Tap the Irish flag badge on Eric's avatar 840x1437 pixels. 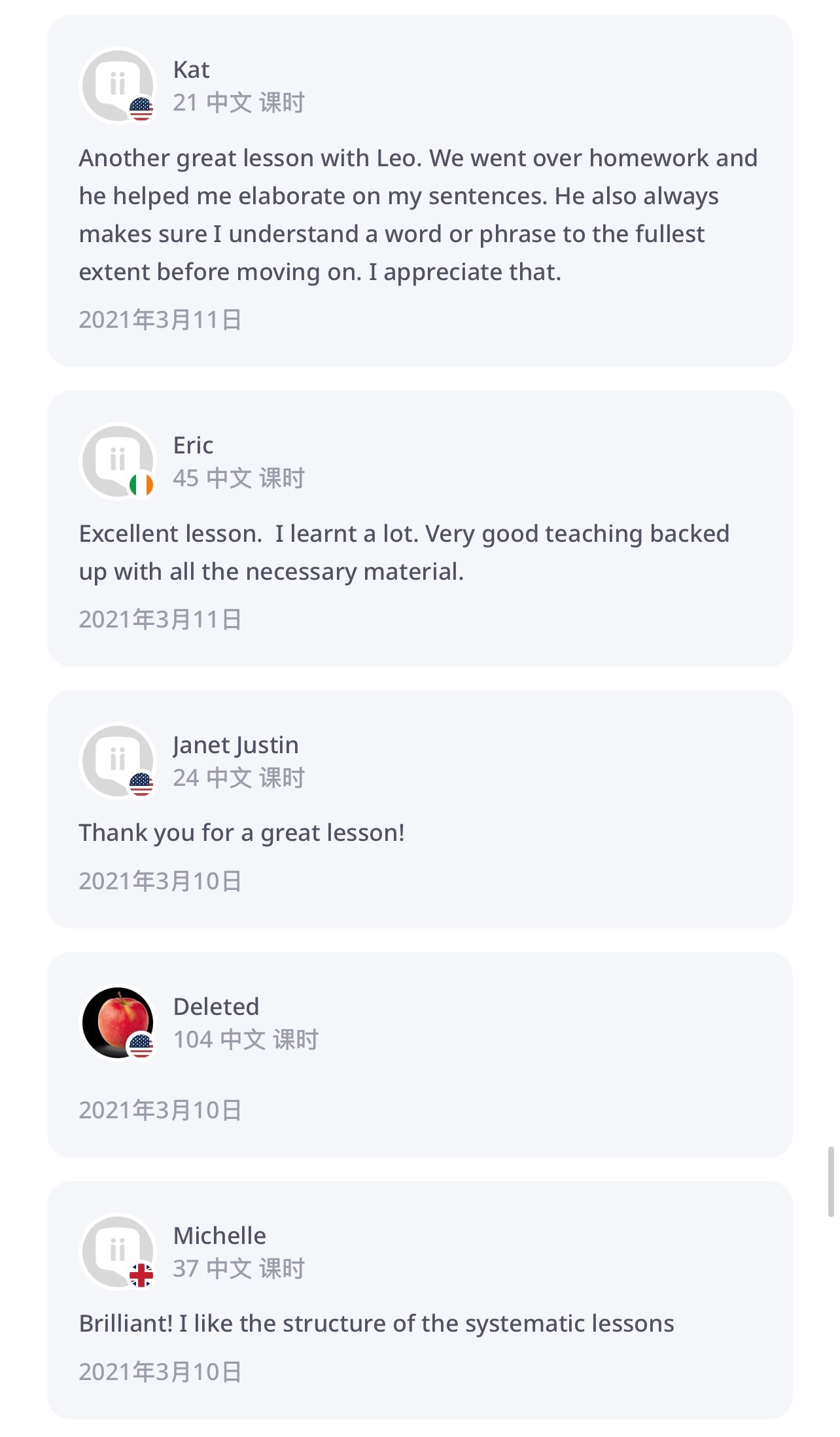141,486
